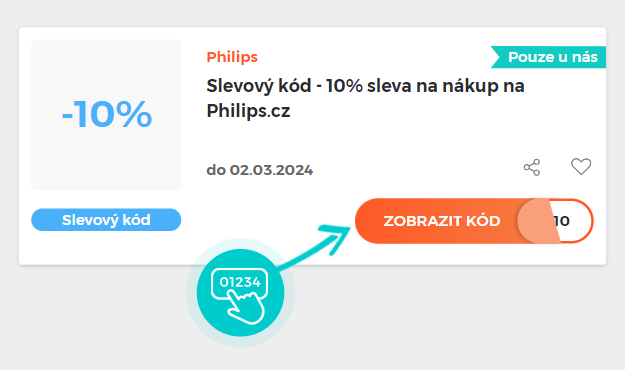The width and height of the screenshot is (625, 370).
Task: Click the teal arrow pointing to the button
Action: [315, 246]
